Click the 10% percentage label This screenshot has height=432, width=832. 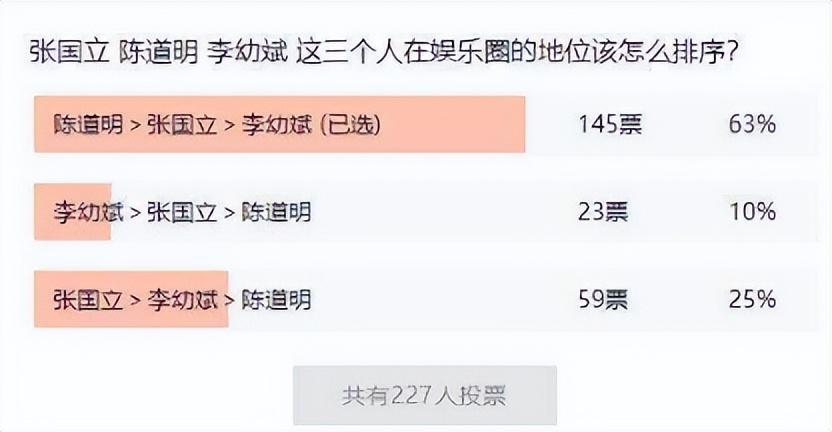(752, 212)
